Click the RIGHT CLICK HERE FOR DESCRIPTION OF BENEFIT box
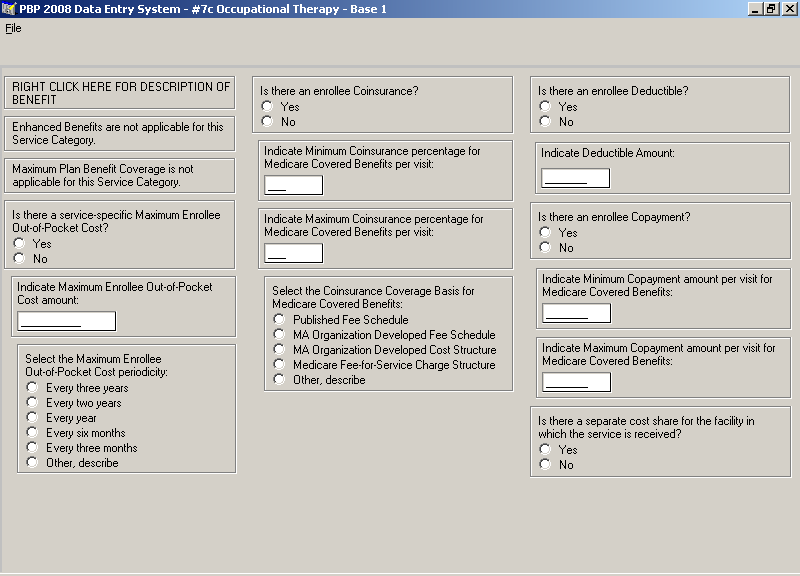The width and height of the screenshot is (800, 576). pyautogui.click(x=120, y=93)
